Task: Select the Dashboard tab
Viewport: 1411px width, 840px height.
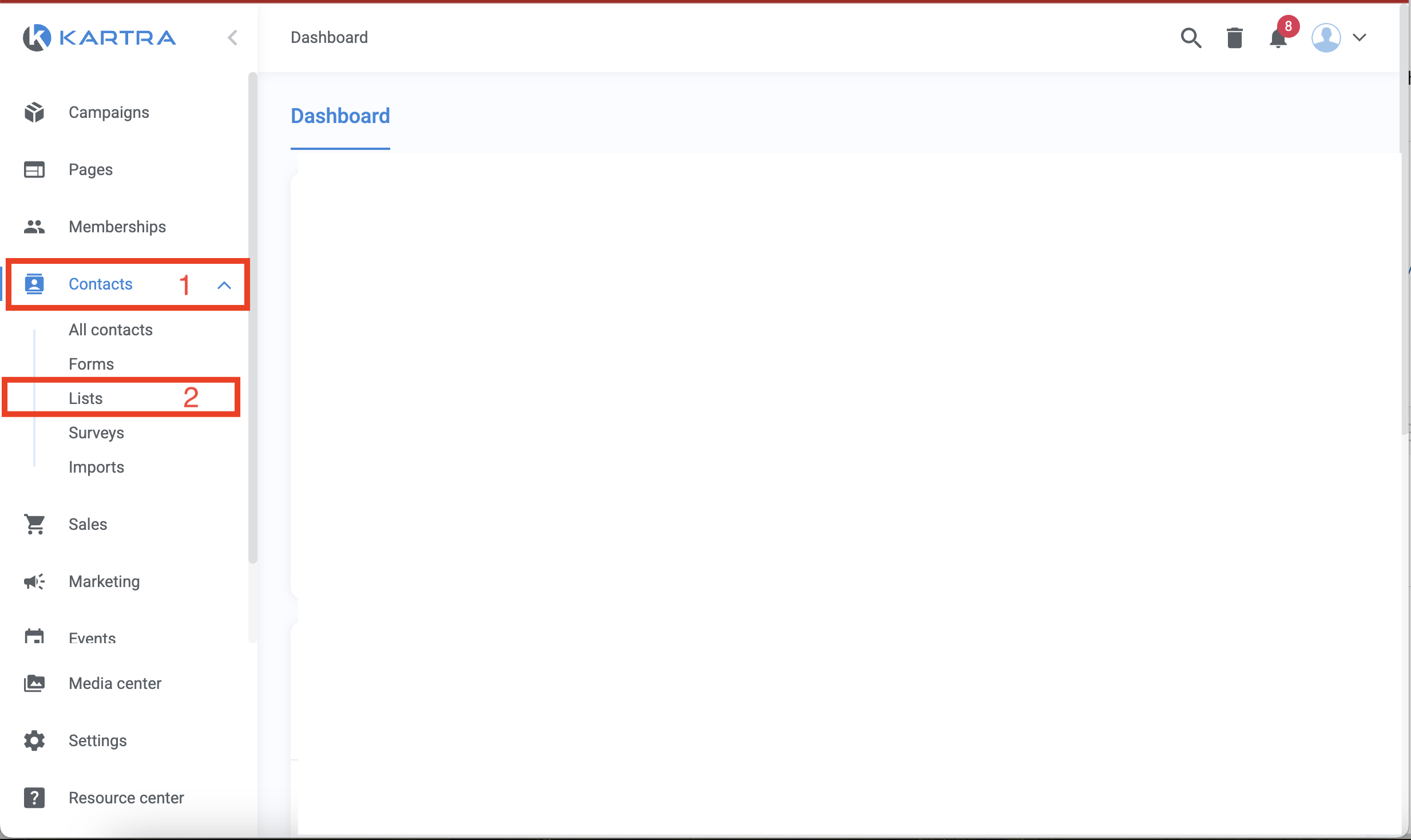Action: 340,116
